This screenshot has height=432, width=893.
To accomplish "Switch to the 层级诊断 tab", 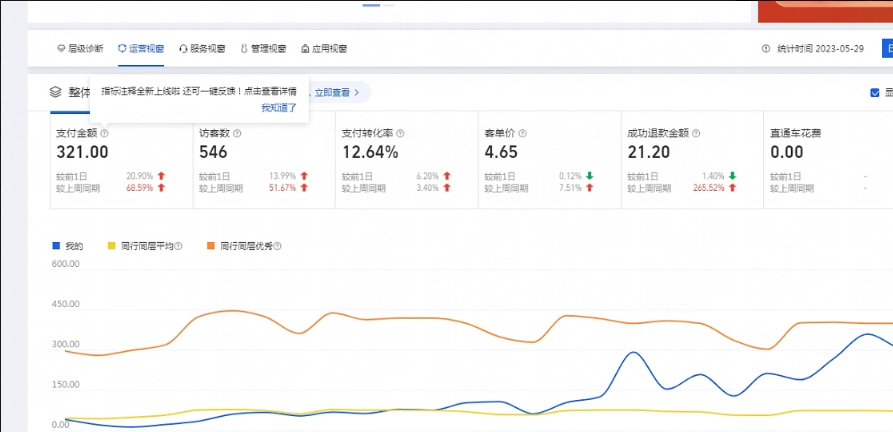I will (79, 48).
